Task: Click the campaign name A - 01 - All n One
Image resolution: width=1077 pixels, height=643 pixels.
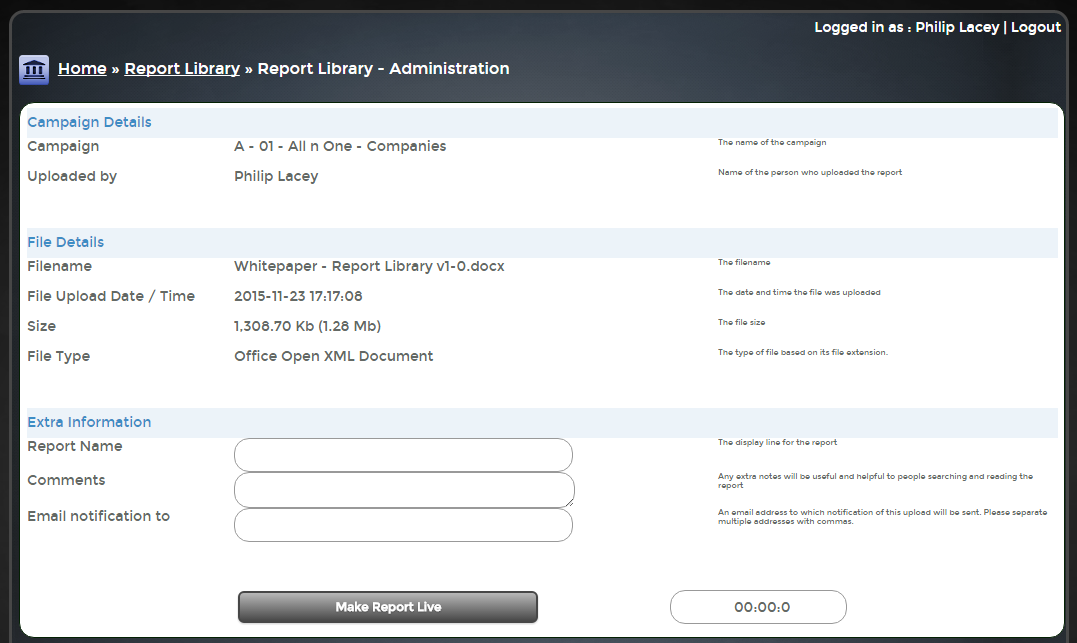Action: 339,146
